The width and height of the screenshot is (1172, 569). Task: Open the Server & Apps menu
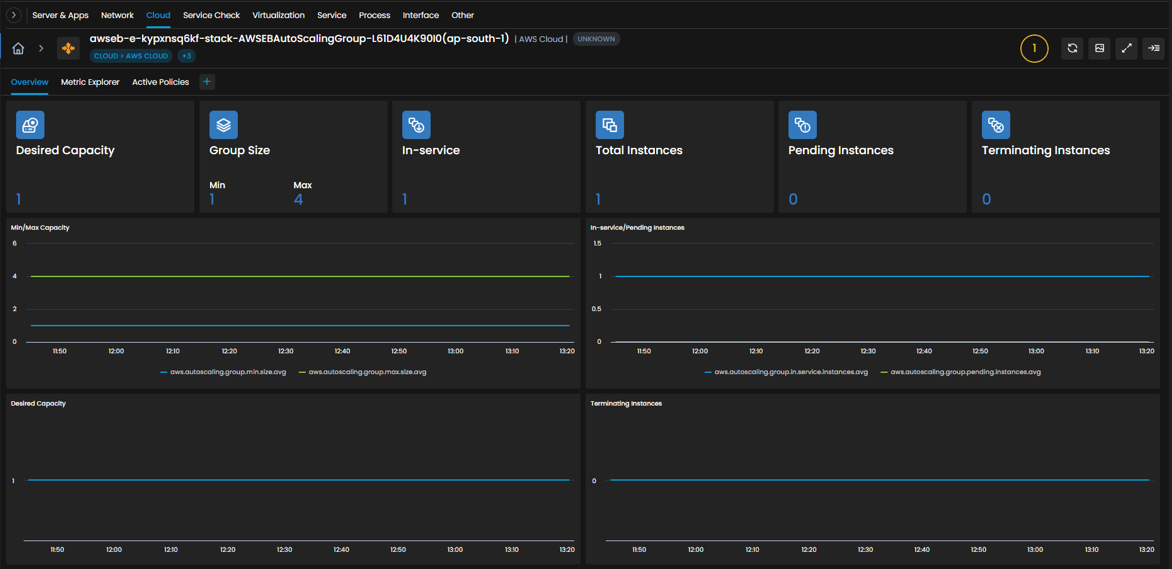pos(61,15)
